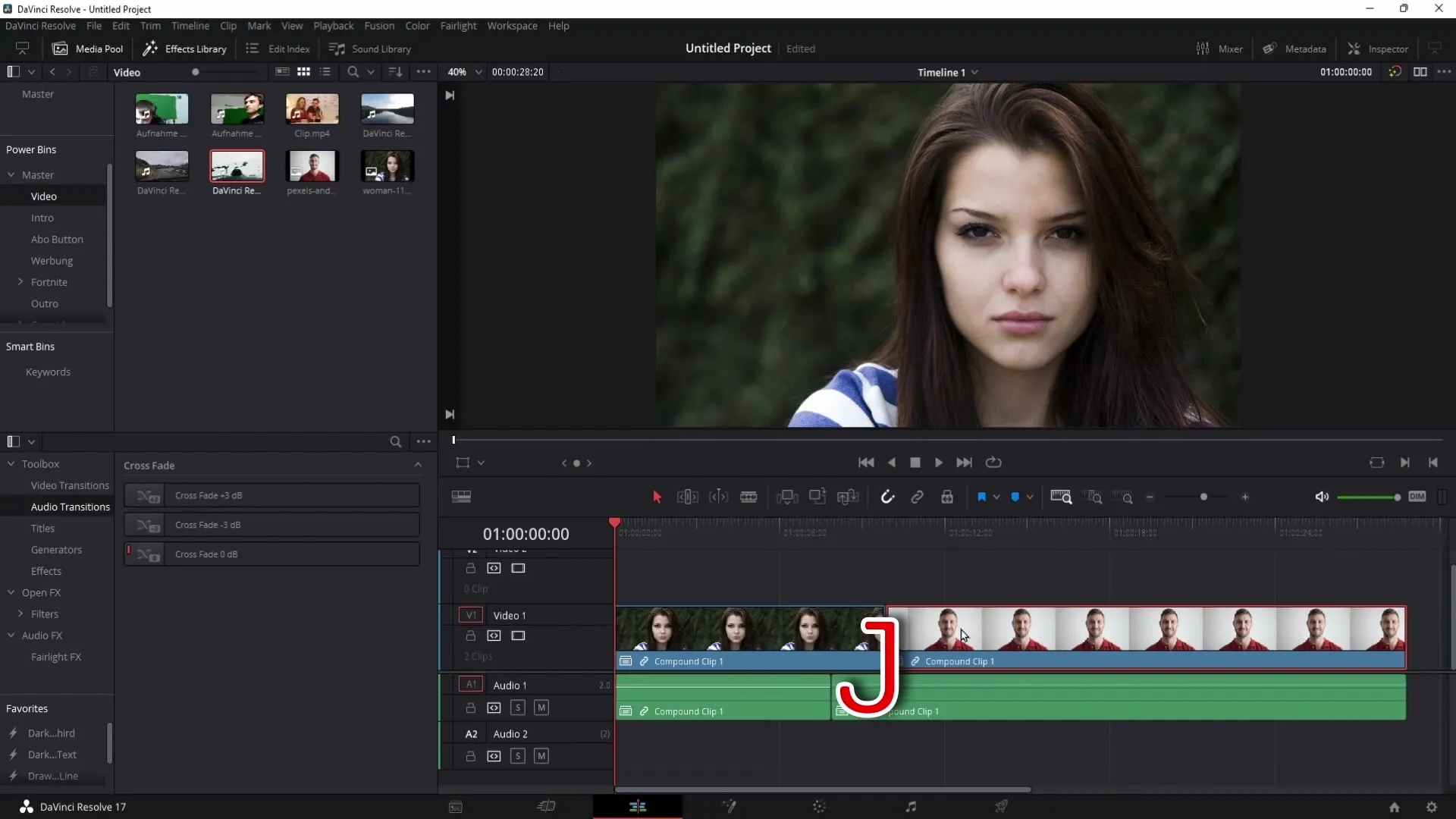Open the Playback menu in menu bar

tap(334, 25)
